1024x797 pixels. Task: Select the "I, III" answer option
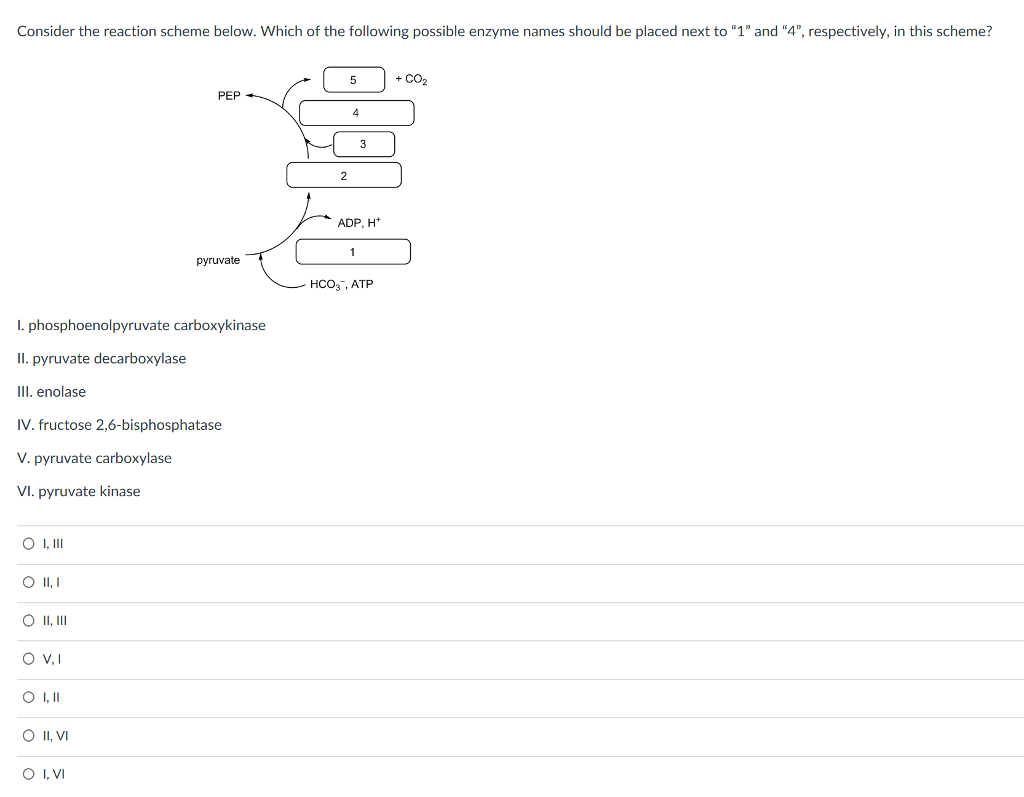coord(29,543)
